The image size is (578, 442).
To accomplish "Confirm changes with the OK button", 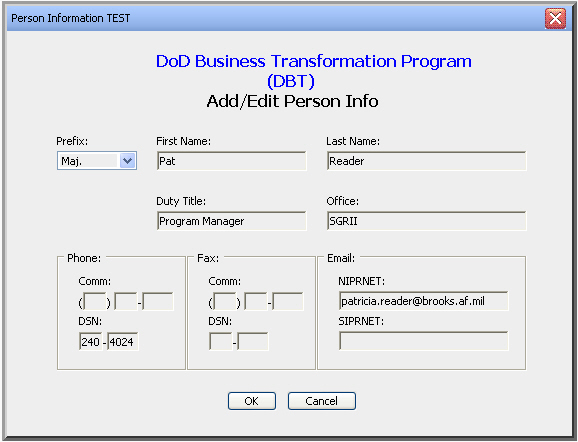I will pos(252,401).
